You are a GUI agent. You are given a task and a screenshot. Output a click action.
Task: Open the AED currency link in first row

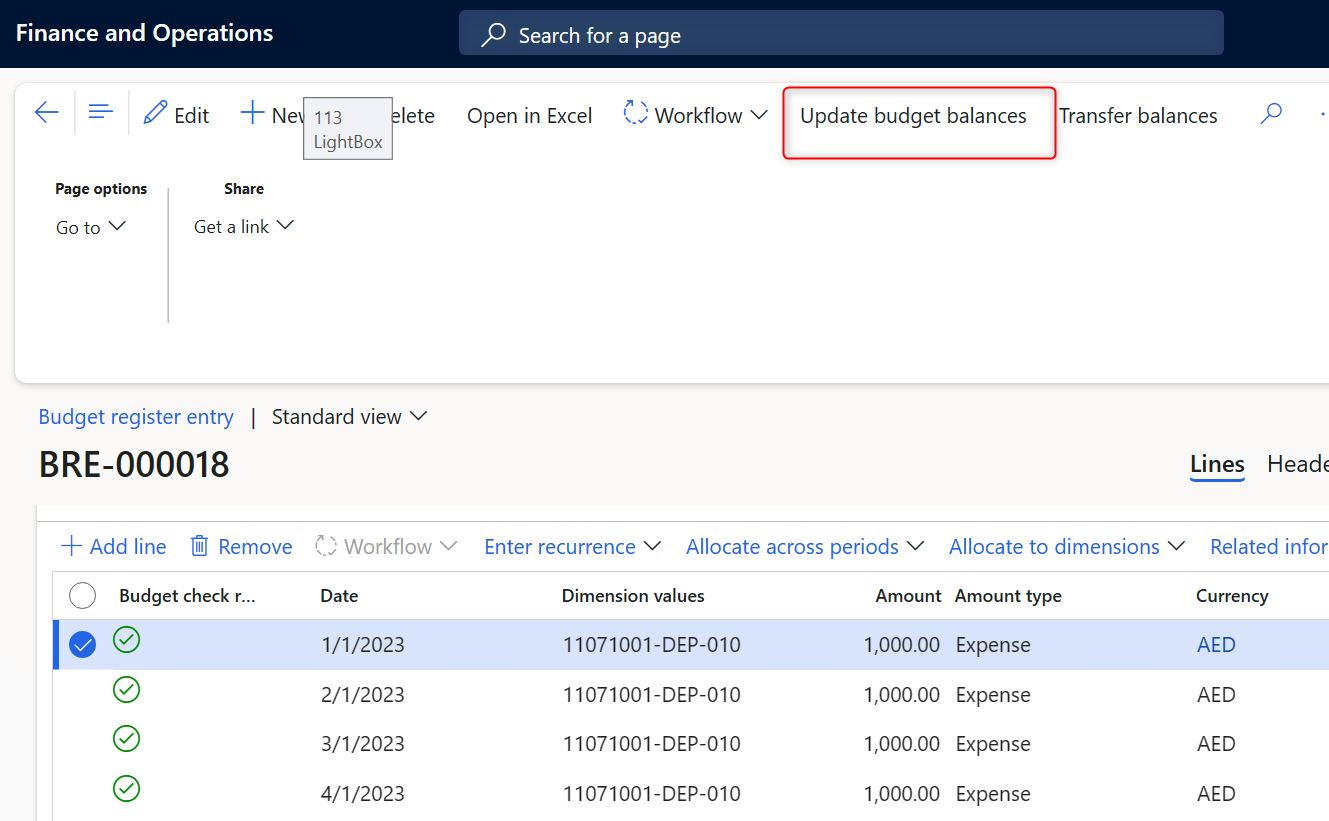tap(1216, 645)
